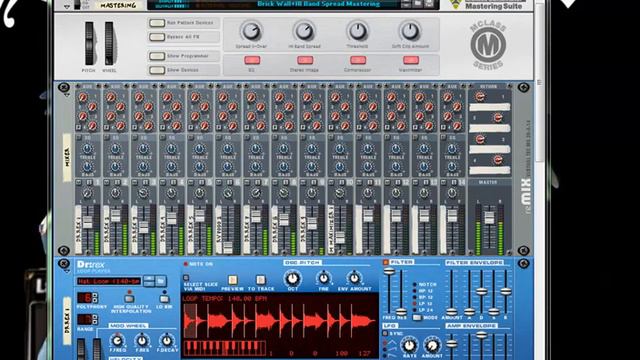Screen dimensions: 640x360
Task: Mute mixer channel 1
Action: pyautogui.click(x=79, y=182)
